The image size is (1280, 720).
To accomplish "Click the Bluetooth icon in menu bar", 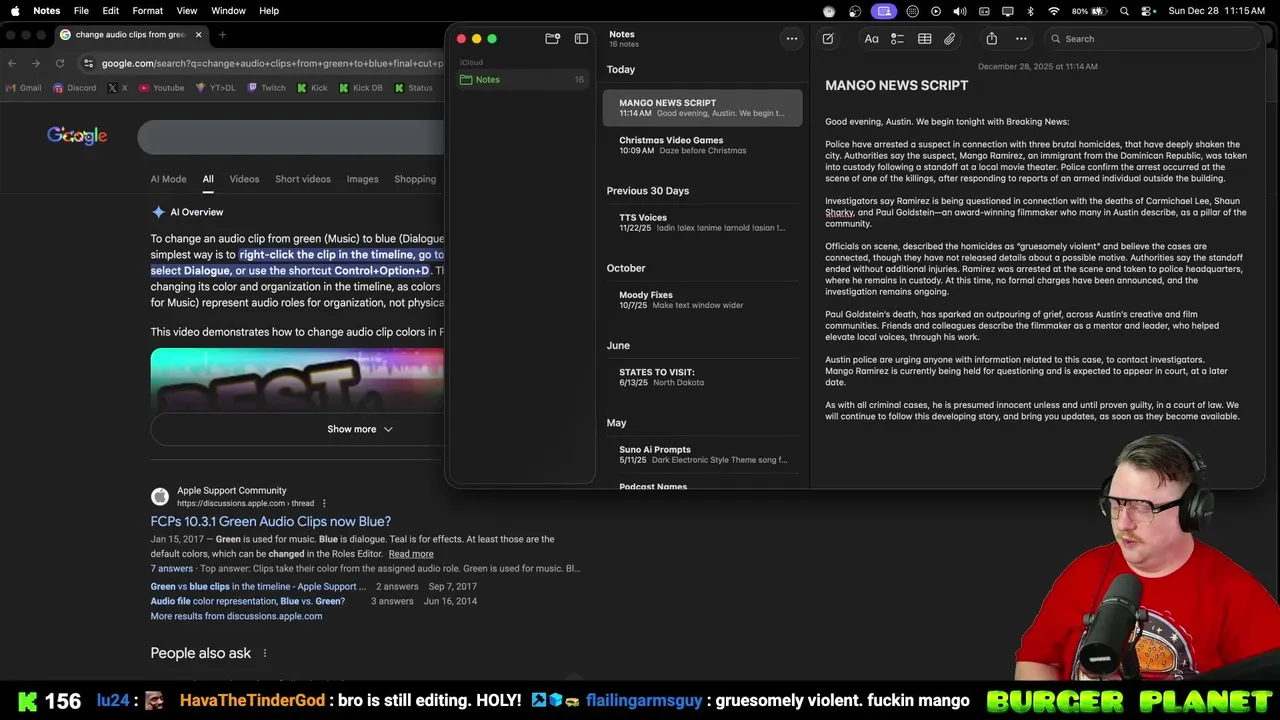I will pos(1030,11).
